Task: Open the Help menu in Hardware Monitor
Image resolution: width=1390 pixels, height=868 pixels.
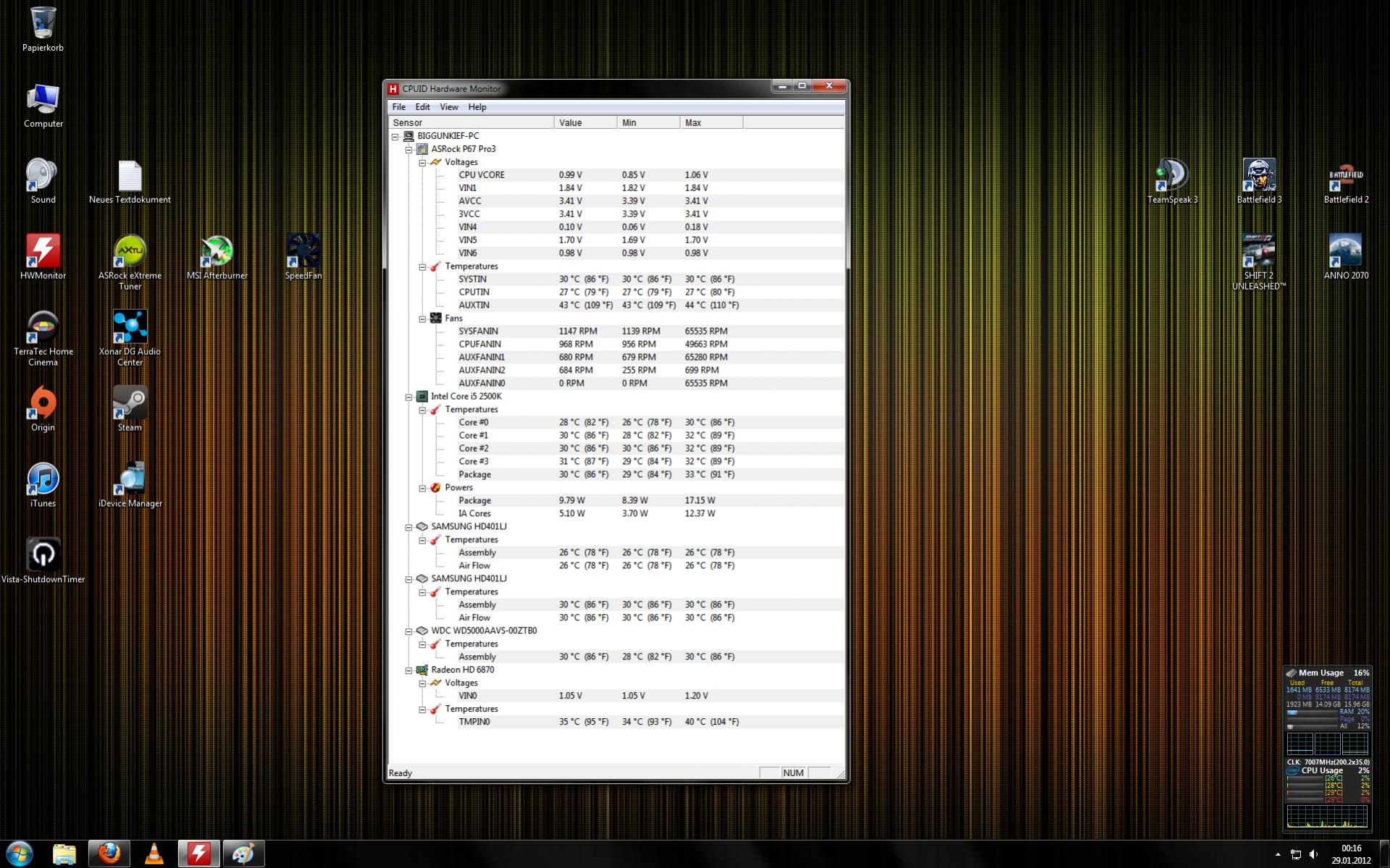Action: 477,107
